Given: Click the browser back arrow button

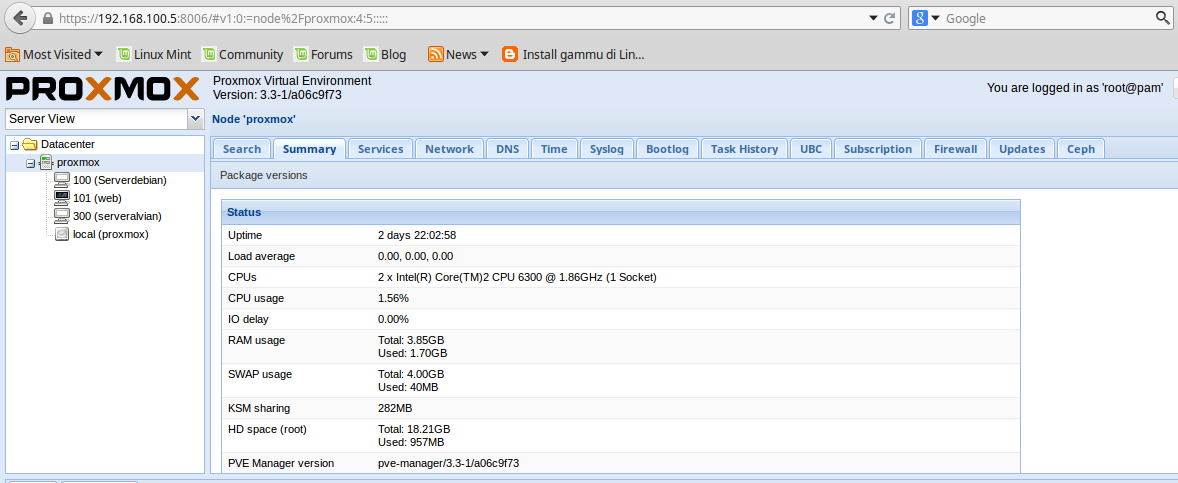Looking at the screenshot, I should (x=20, y=17).
